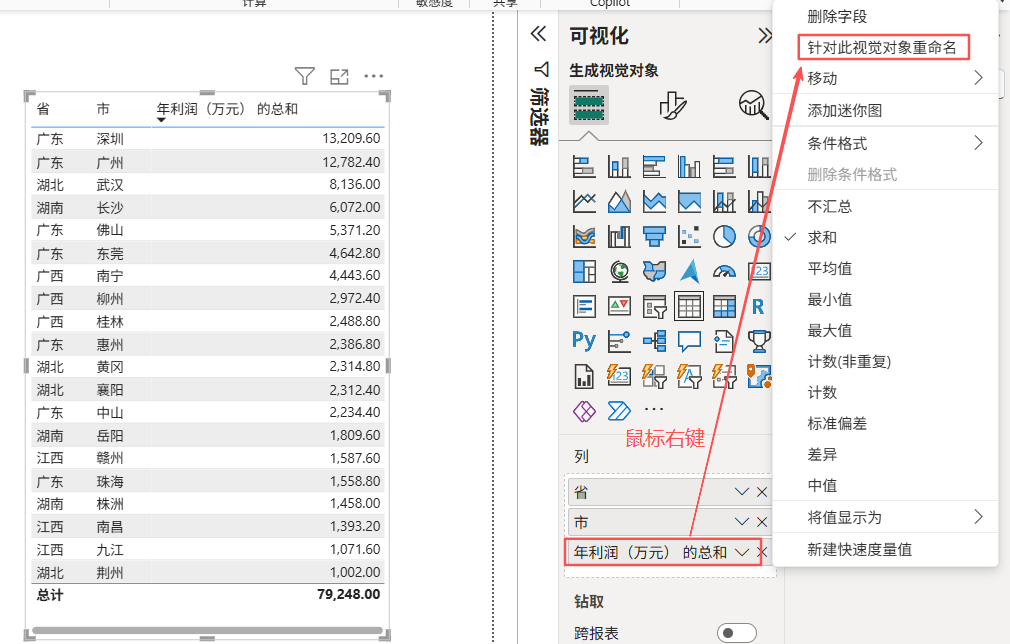Select the ribbon chart visual
1010x644 pixels.
pos(584,237)
